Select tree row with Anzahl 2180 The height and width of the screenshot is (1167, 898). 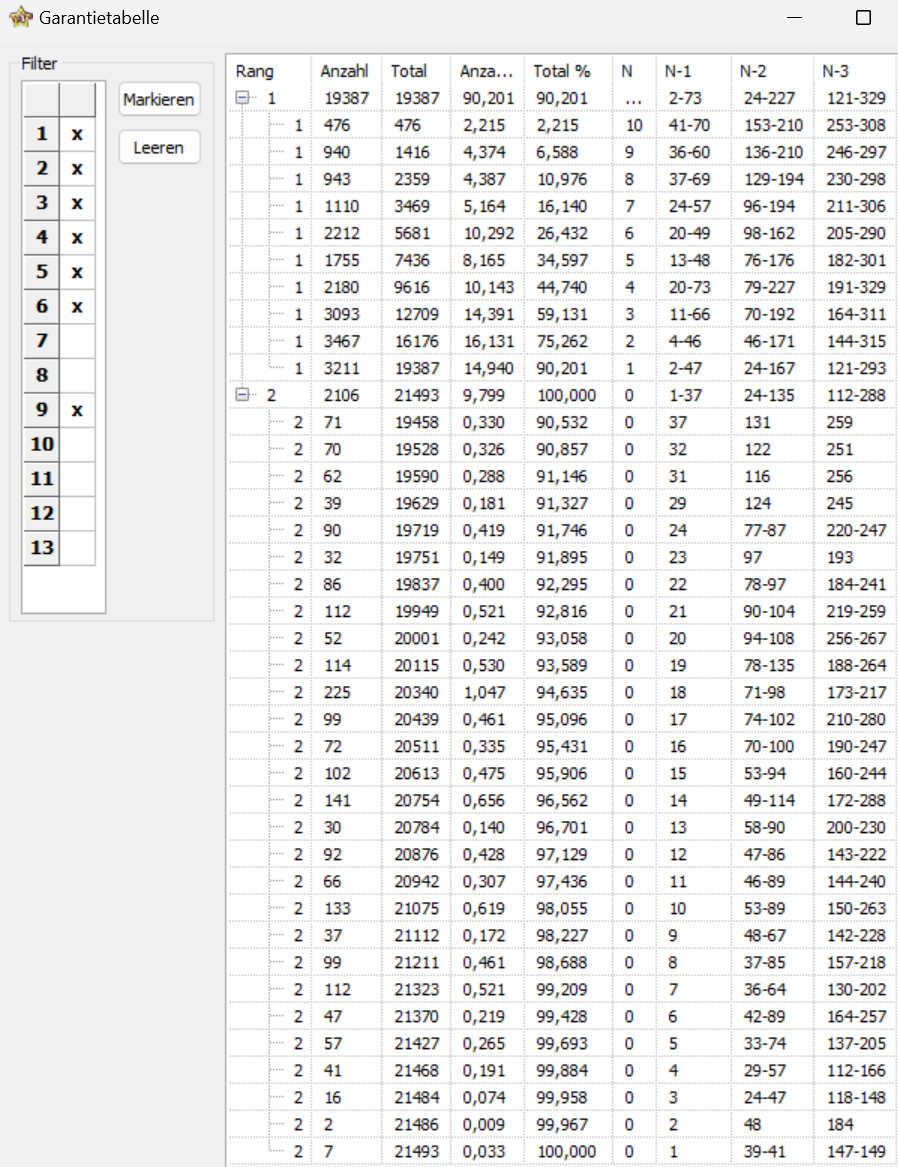point(562,287)
